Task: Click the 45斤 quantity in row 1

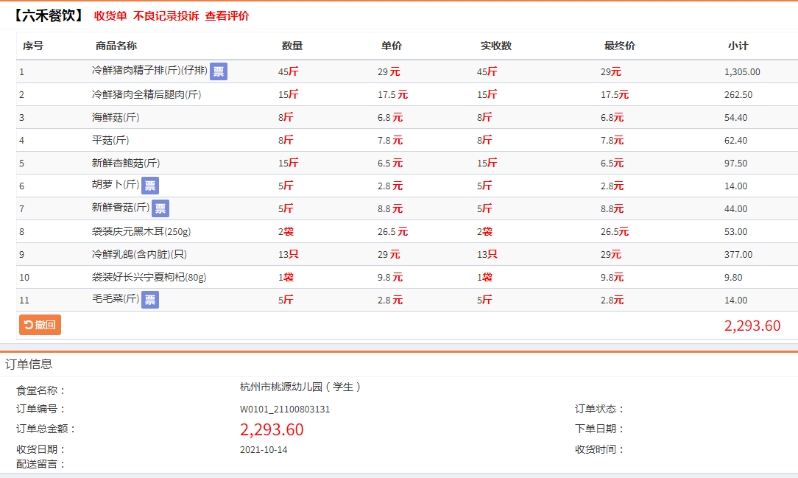Action: [288, 72]
